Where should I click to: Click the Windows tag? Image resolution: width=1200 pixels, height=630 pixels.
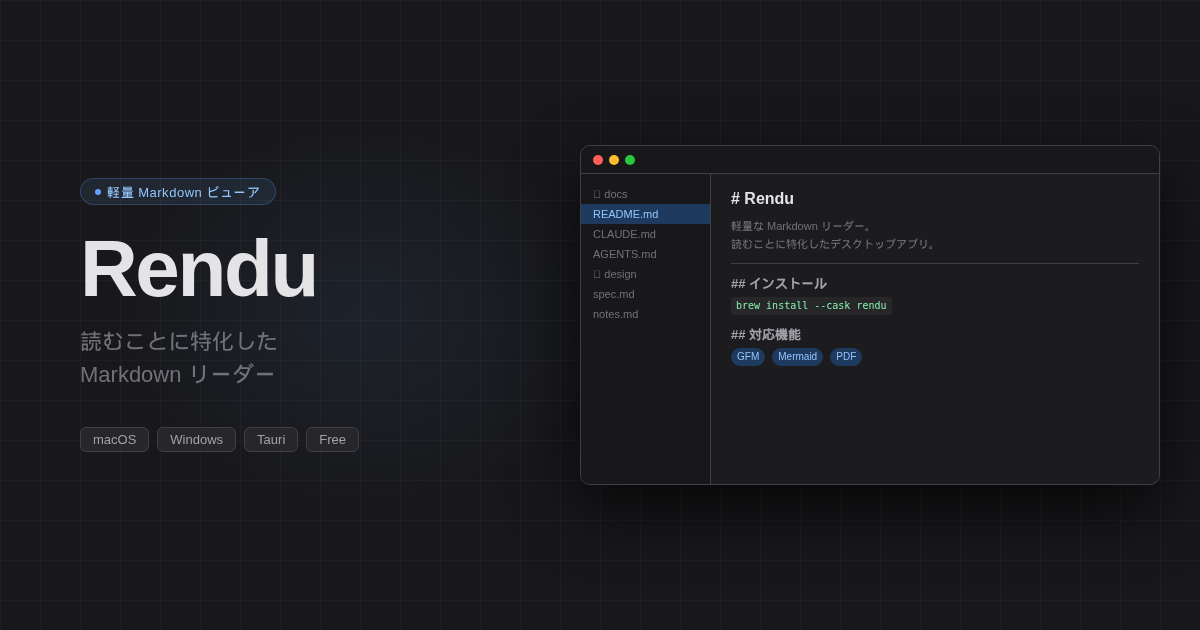pyautogui.click(x=196, y=440)
